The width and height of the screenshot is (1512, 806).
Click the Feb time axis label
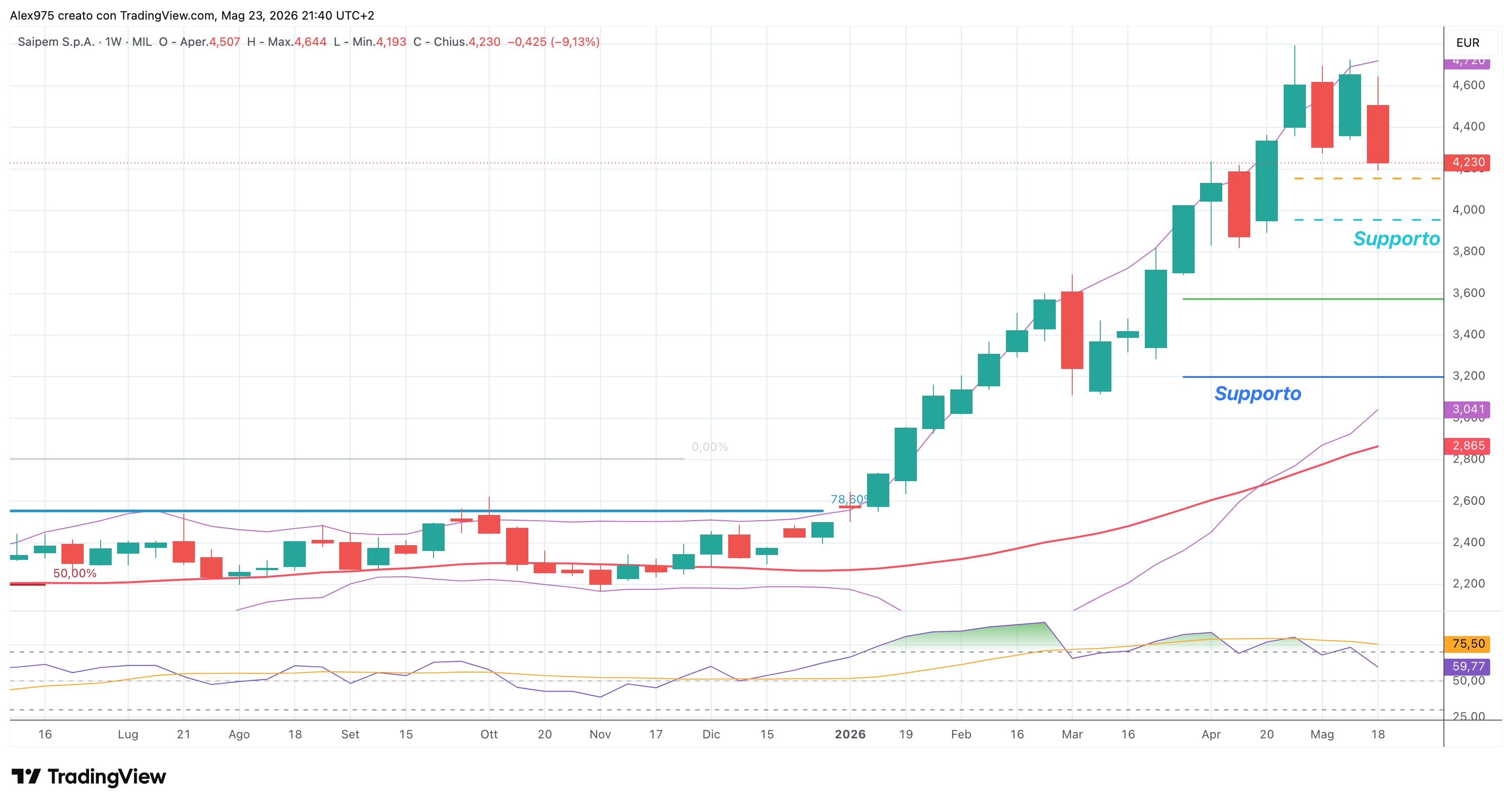[961, 734]
